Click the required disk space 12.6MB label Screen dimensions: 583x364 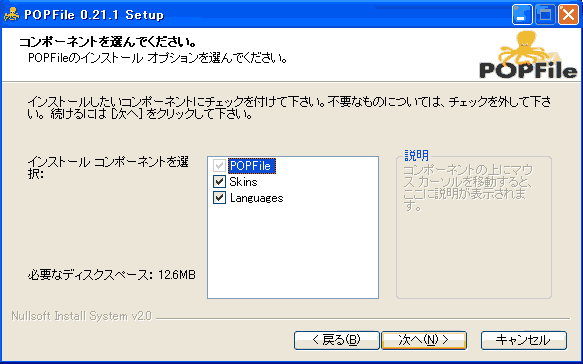[x=112, y=275]
